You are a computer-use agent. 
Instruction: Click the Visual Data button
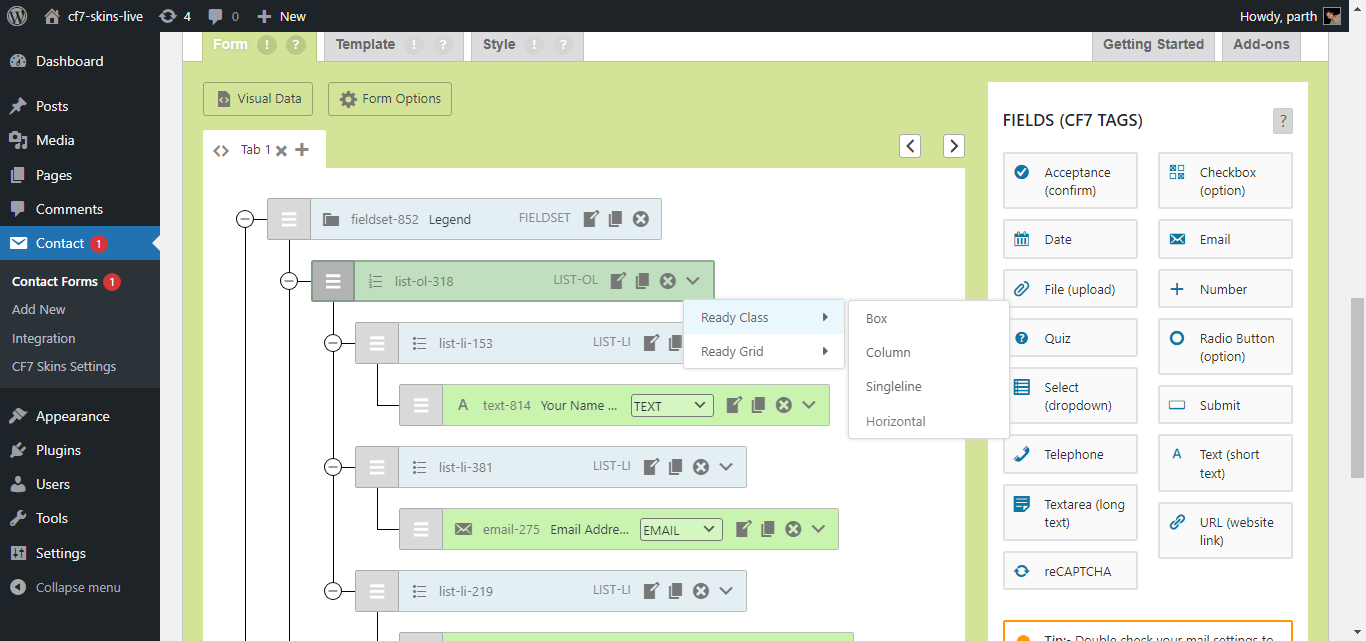258,99
